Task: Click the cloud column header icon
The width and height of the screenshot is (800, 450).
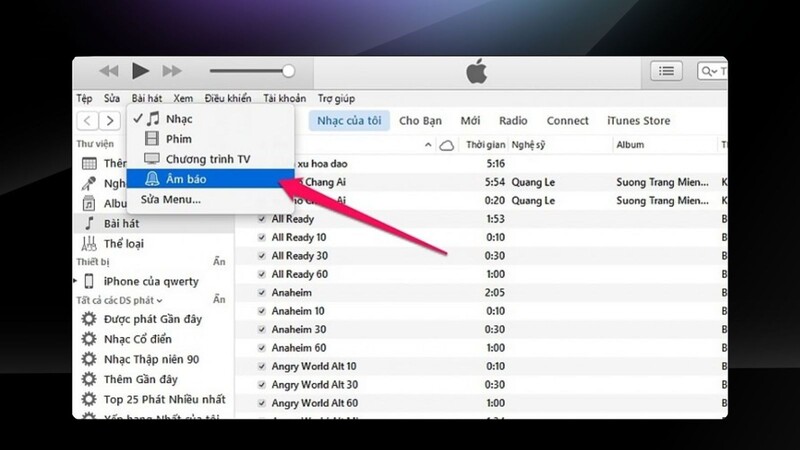Action: pyautogui.click(x=447, y=145)
